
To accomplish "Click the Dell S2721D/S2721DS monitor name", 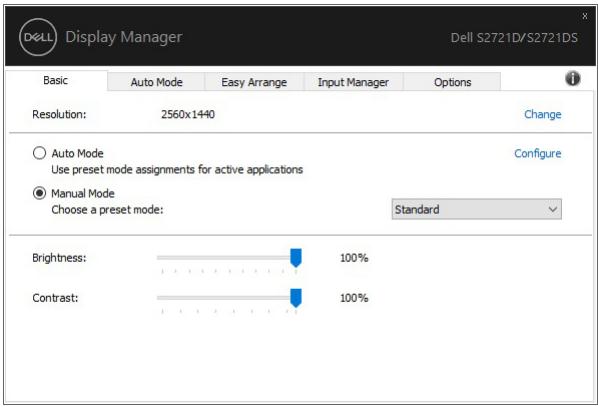I will click(x=514, y=37).
